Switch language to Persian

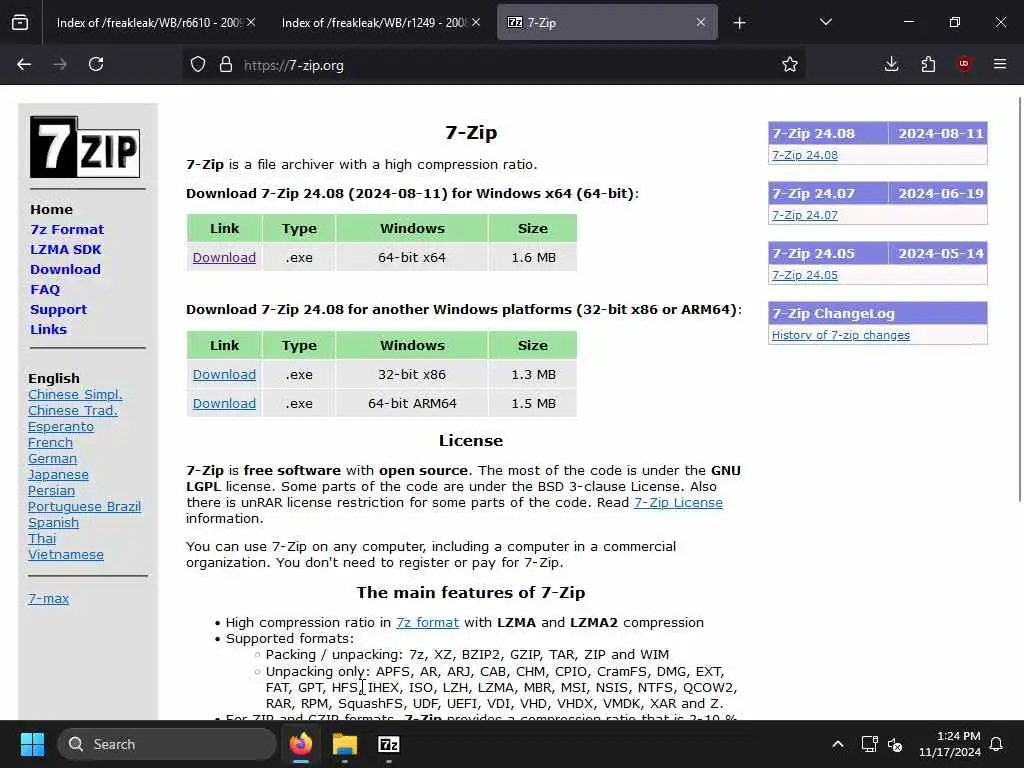tap(51, 490)
